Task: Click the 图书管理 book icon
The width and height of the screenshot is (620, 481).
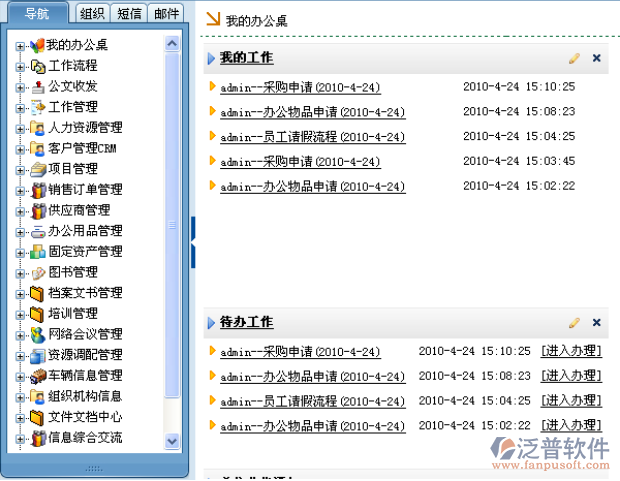Action: click(x=38, y=272)
